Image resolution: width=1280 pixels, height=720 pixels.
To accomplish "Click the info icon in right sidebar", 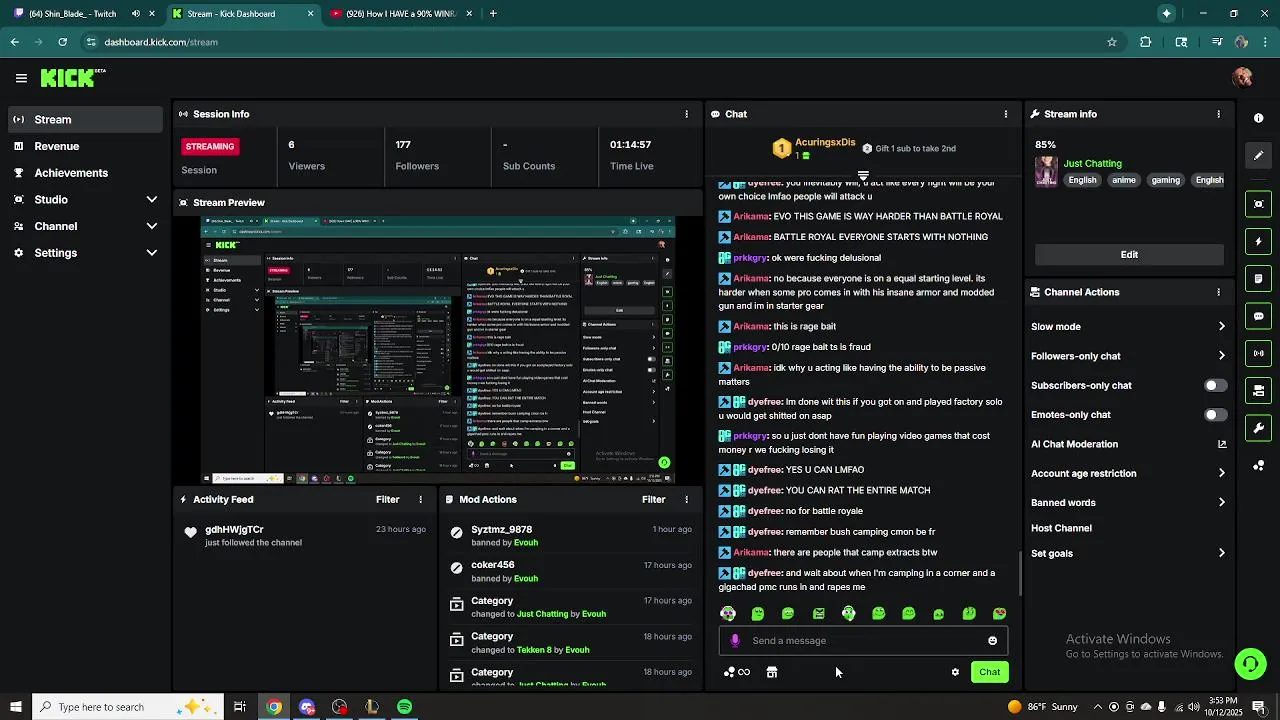I will pos(1259,118).
